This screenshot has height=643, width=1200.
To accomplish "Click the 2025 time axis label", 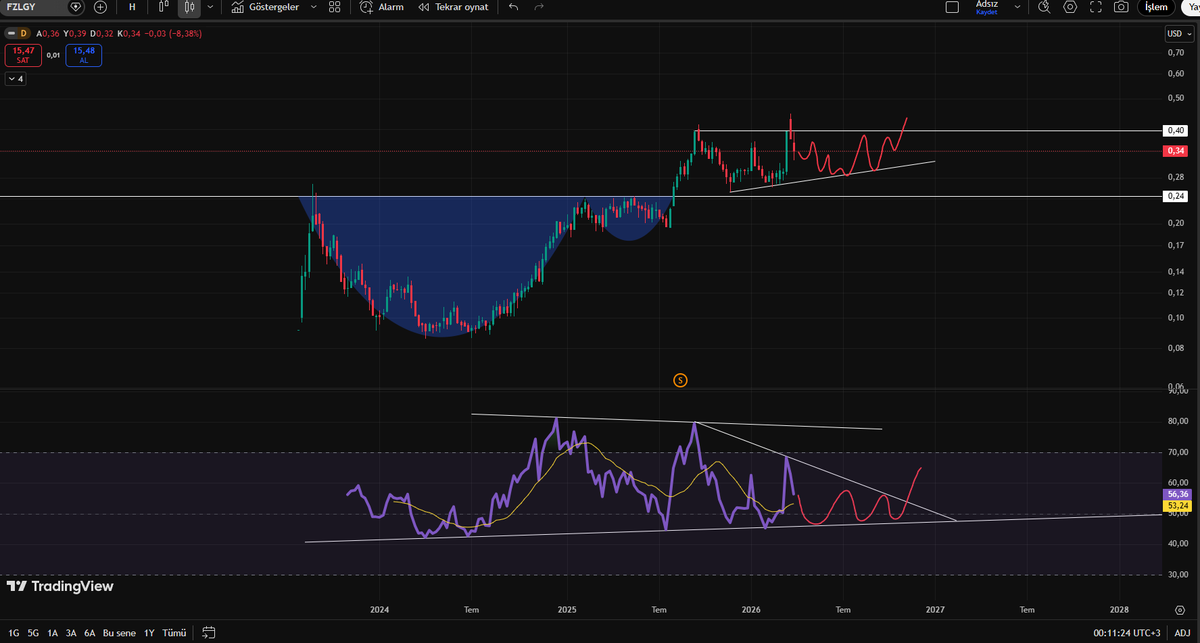I will pos(567,609).
